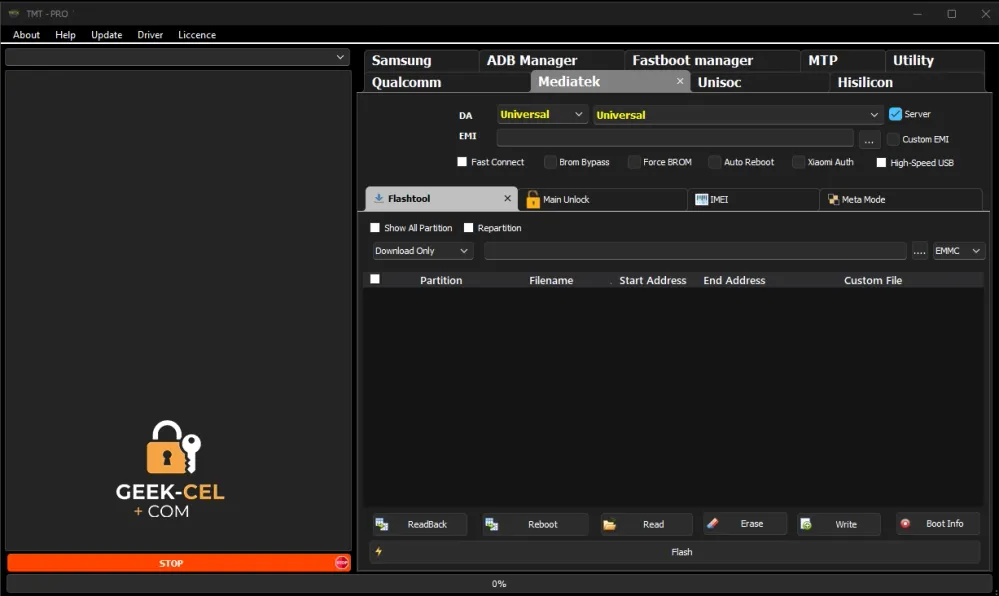Click the wide Flash button
The width and height of the screenshot is (999, 596).
675,552
